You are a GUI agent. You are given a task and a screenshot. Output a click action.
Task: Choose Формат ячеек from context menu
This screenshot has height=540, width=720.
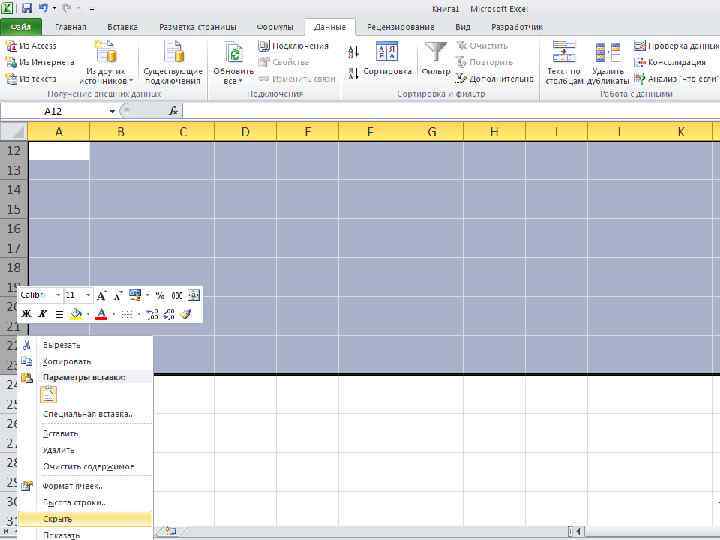[85, 485]
